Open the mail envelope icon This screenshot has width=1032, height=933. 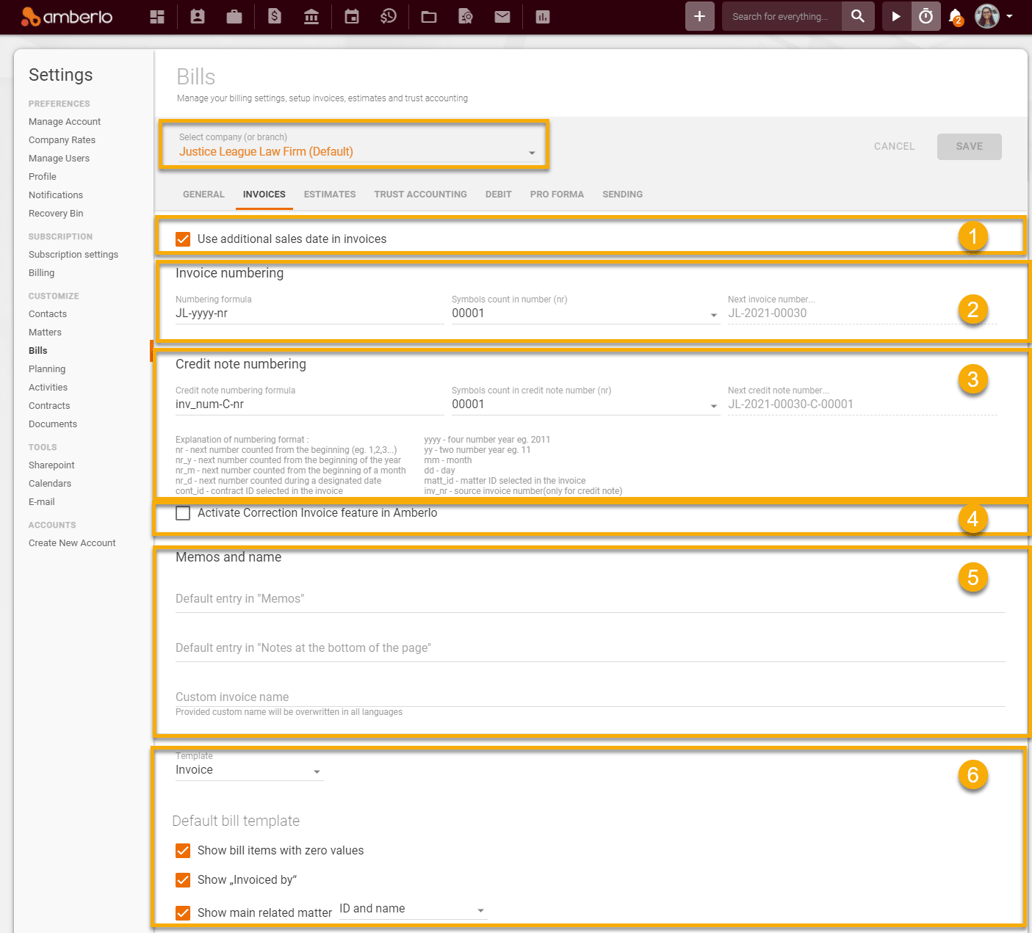tap(503, 16)
